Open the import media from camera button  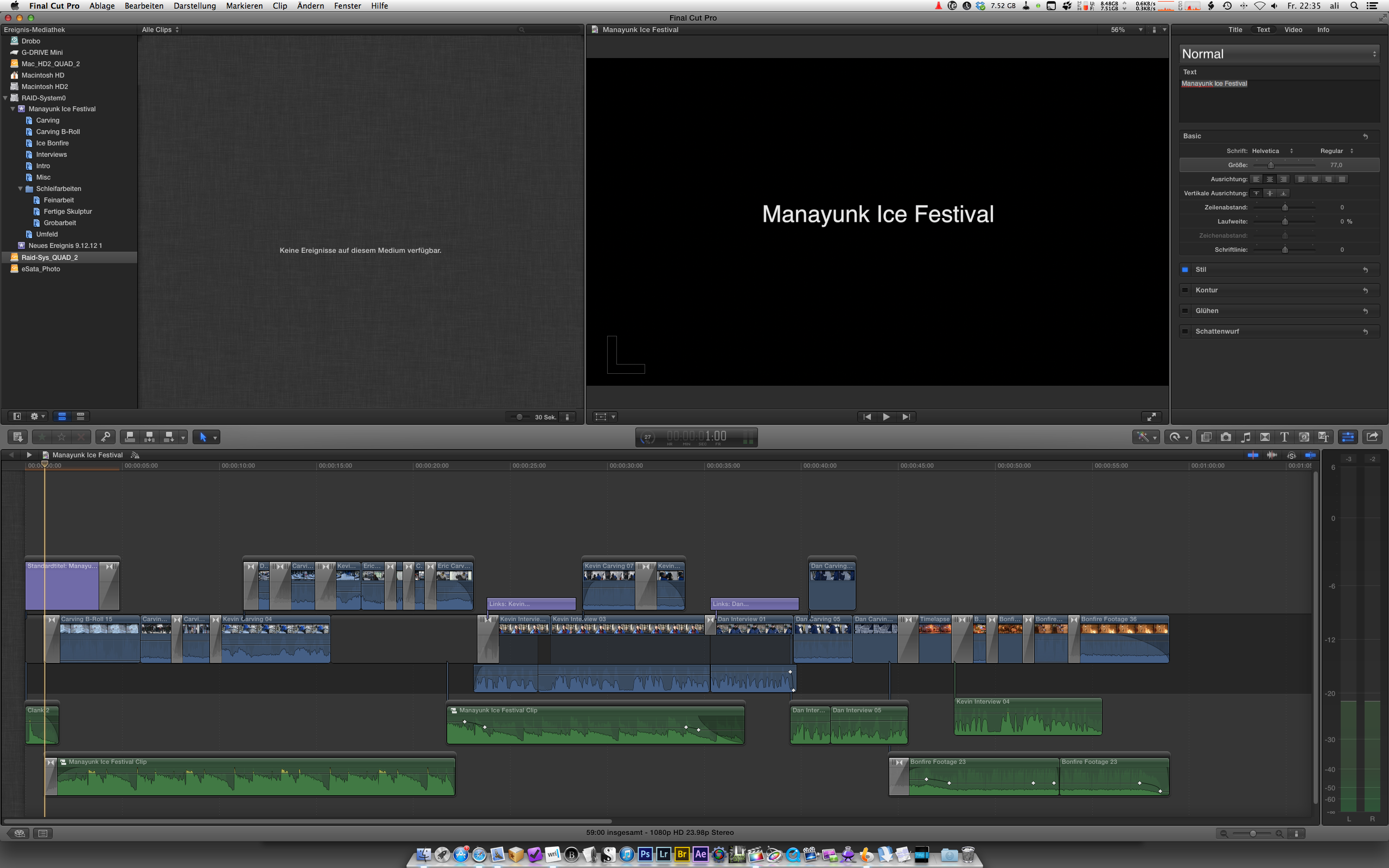click(18, 437)
